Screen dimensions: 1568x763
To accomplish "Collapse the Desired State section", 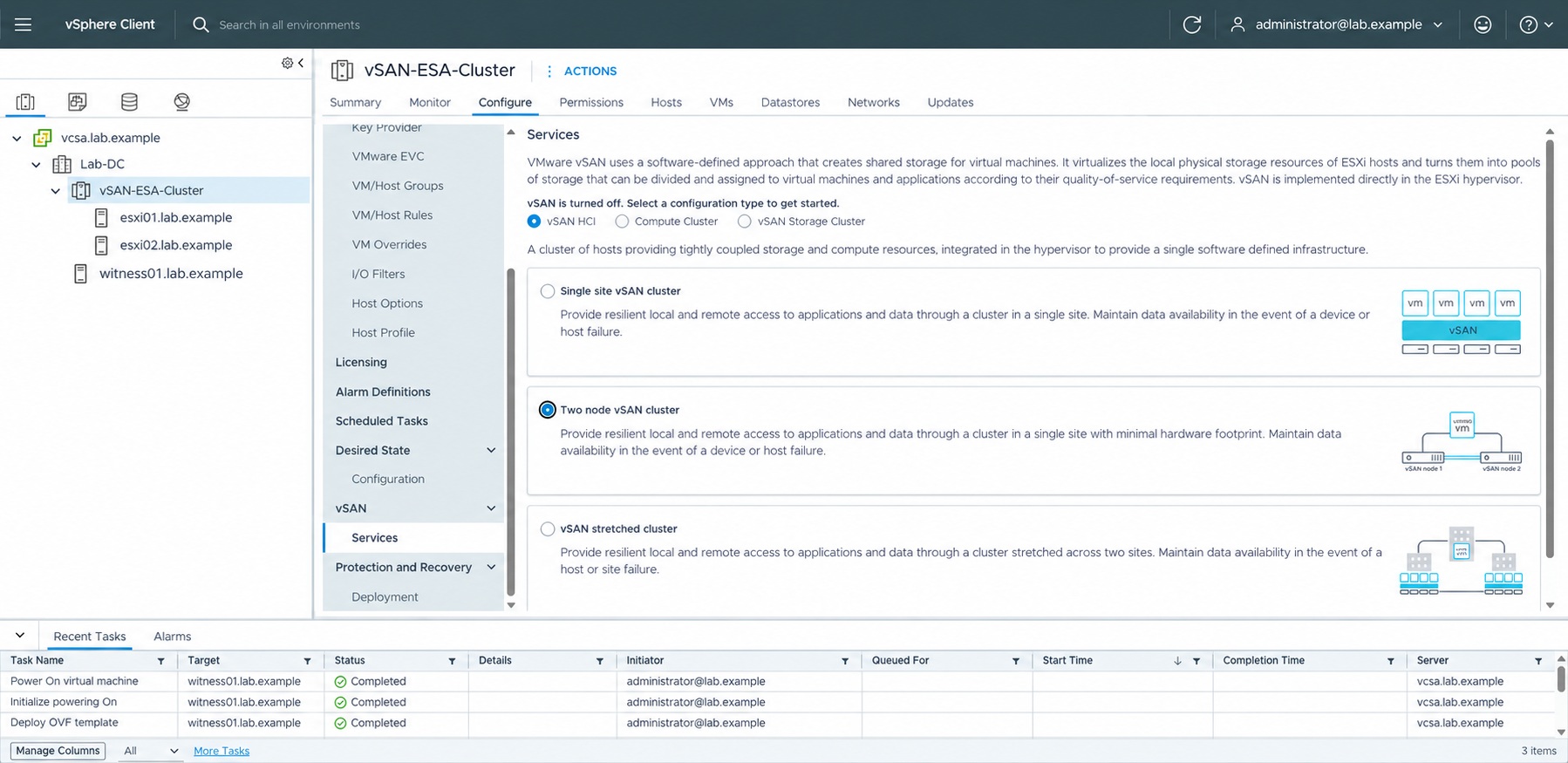I will [x=491, y=450].
